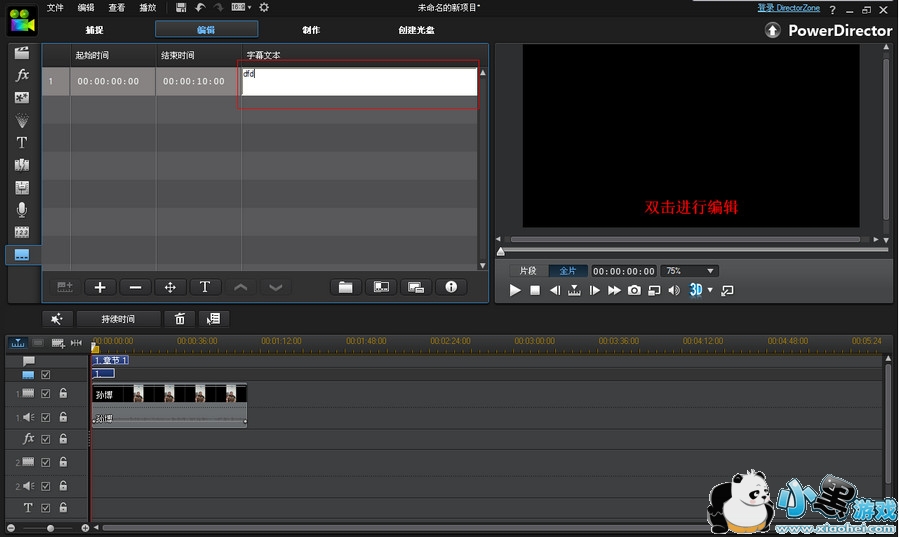Switch to the 制作 tab
899x537 pixels.
[x=311, y=30]
